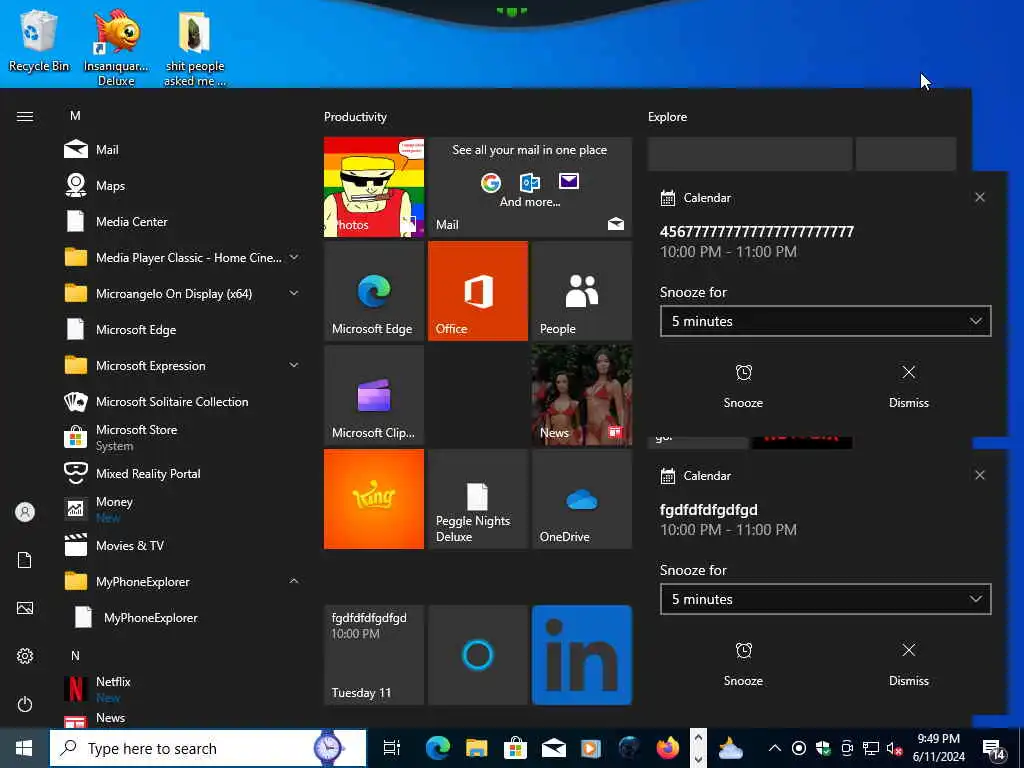Open Snooze dropdown for 4567777 reminder
Image resolution: width=1024 pixels, height=768 pixels.
[825, 321]
